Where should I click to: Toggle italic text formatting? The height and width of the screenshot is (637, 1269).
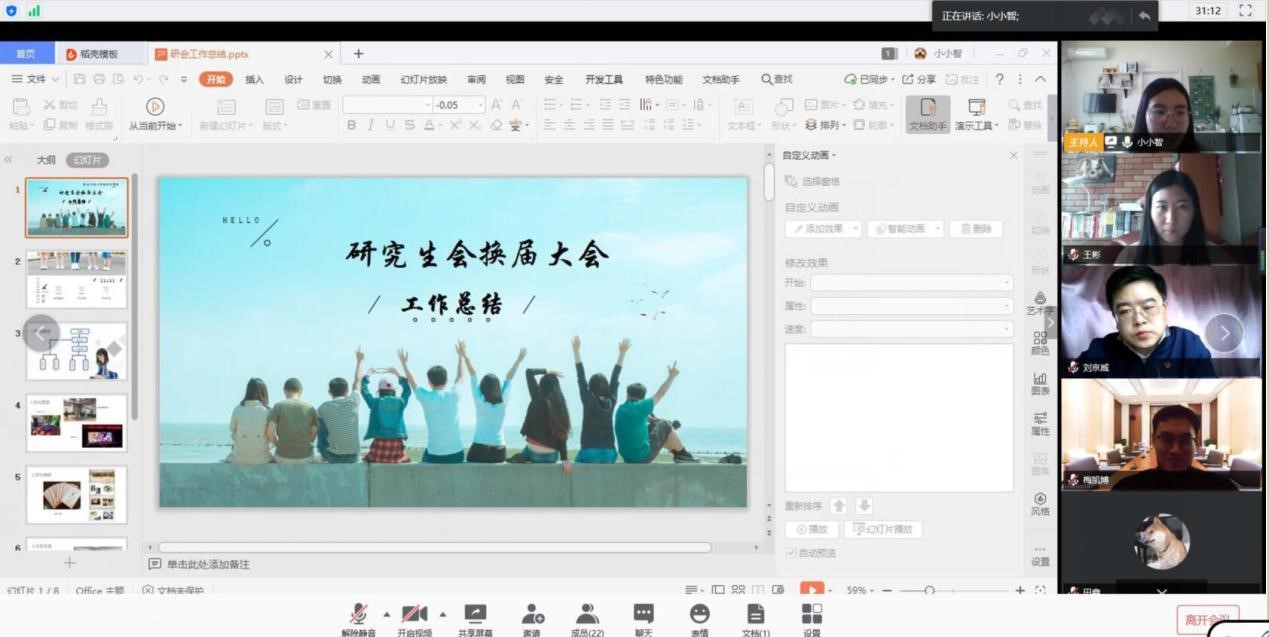(370, 125)
